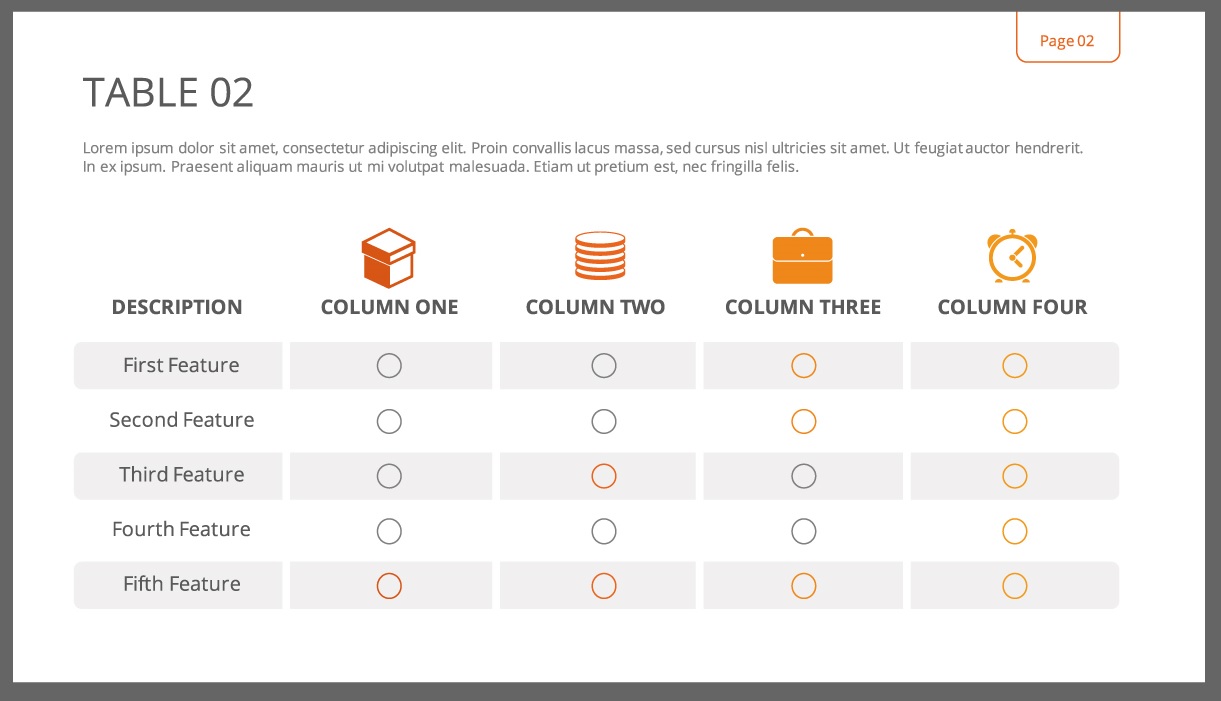Click the Lorem ipsum description paragraph
Image resolution: width=1221 pixels, height=701 pixels.
click(x=582, y=157)
